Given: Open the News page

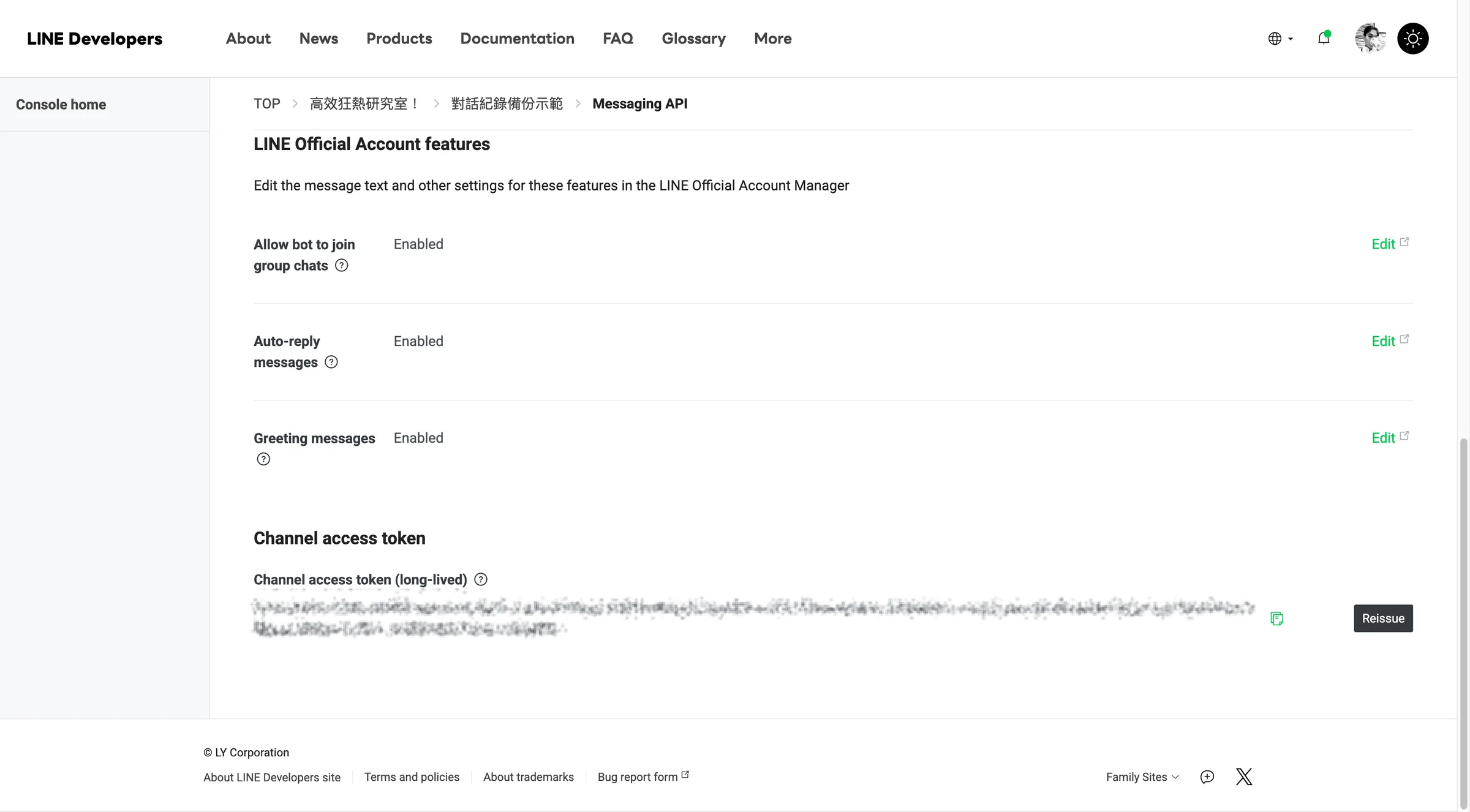Looking at the screenshot, I should (x=318, y=39).
